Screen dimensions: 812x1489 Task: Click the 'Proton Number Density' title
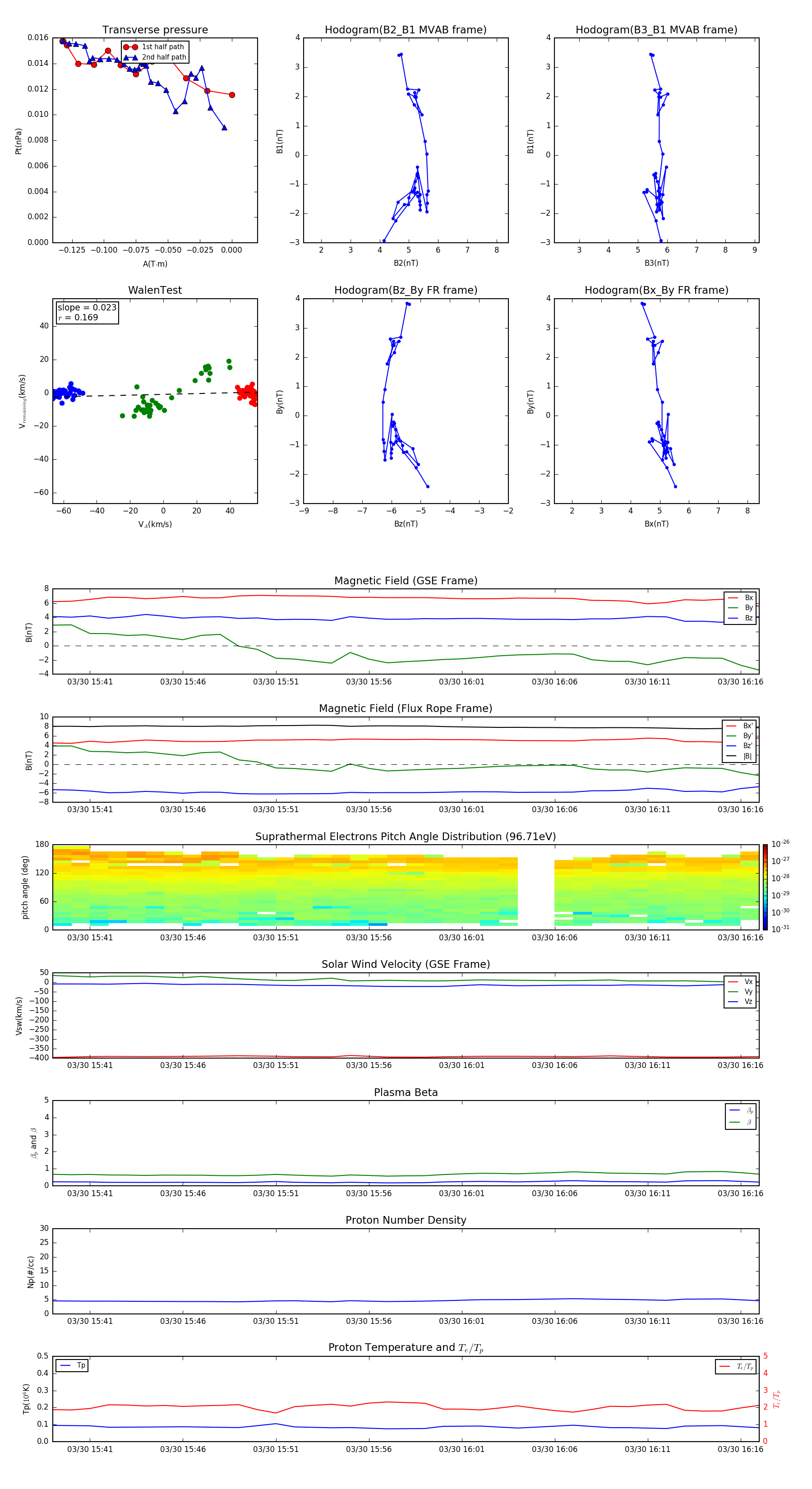[x=406, y=1220]
